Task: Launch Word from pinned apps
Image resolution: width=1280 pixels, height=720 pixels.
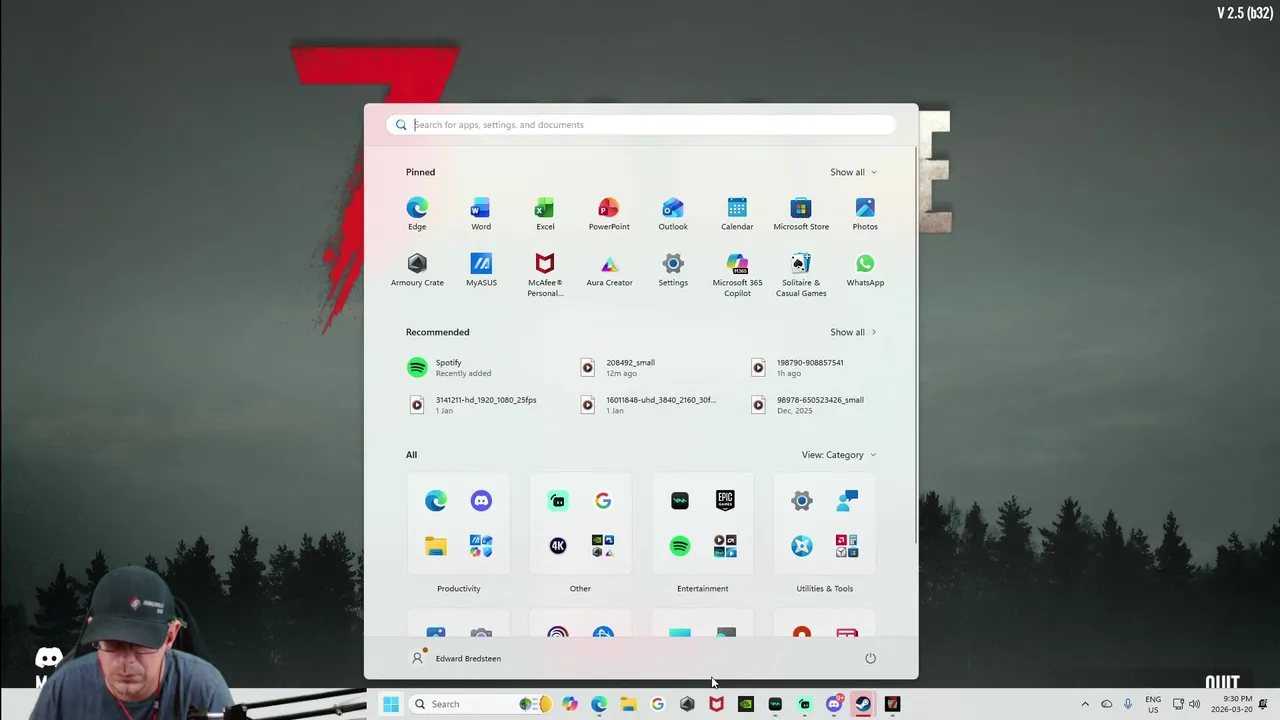Action: pyautogui.click(x=481, y=213)
